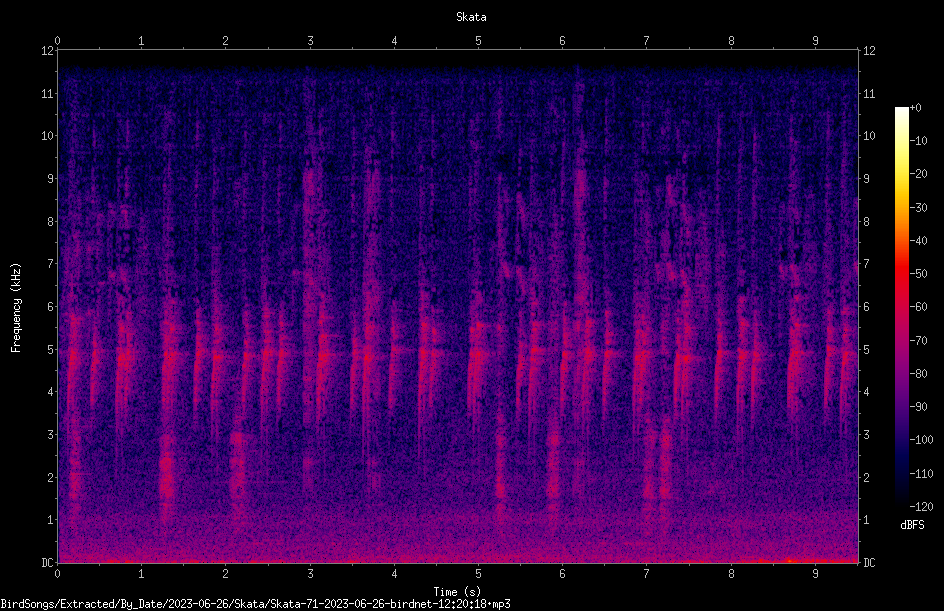Screen dimensions: 944x611
Task: Click '12' on the right frequency axis
Action: (869, 51)
